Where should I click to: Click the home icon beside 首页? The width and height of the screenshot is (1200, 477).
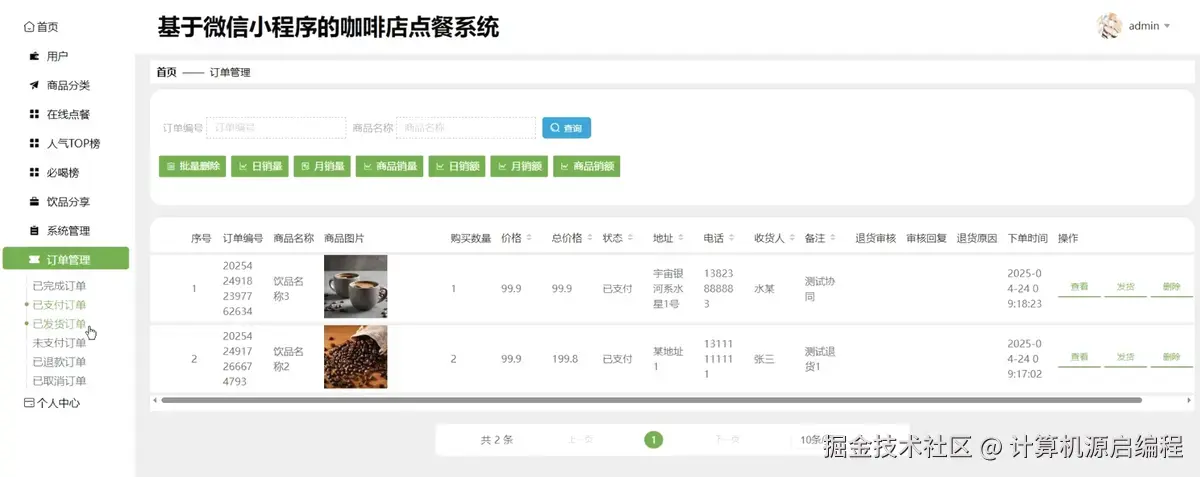[29, 27]
